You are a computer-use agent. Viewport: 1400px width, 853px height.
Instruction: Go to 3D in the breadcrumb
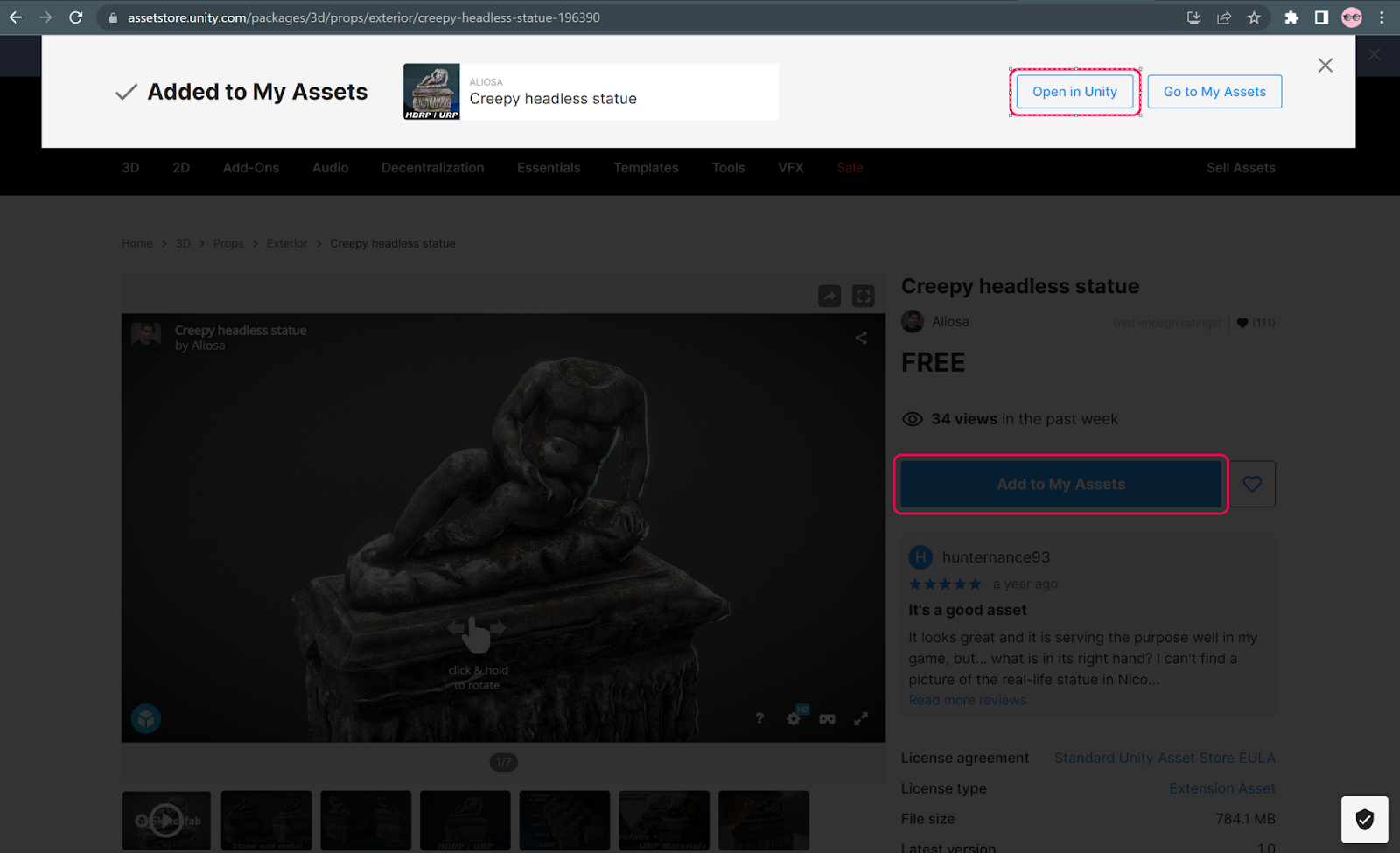[183, 243]
